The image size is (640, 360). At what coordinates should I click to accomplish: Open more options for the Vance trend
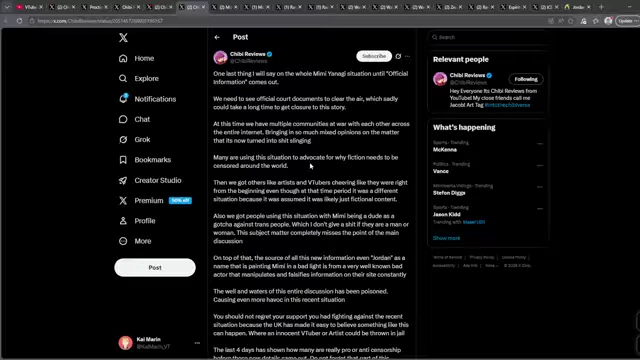[x=540, y=165]
